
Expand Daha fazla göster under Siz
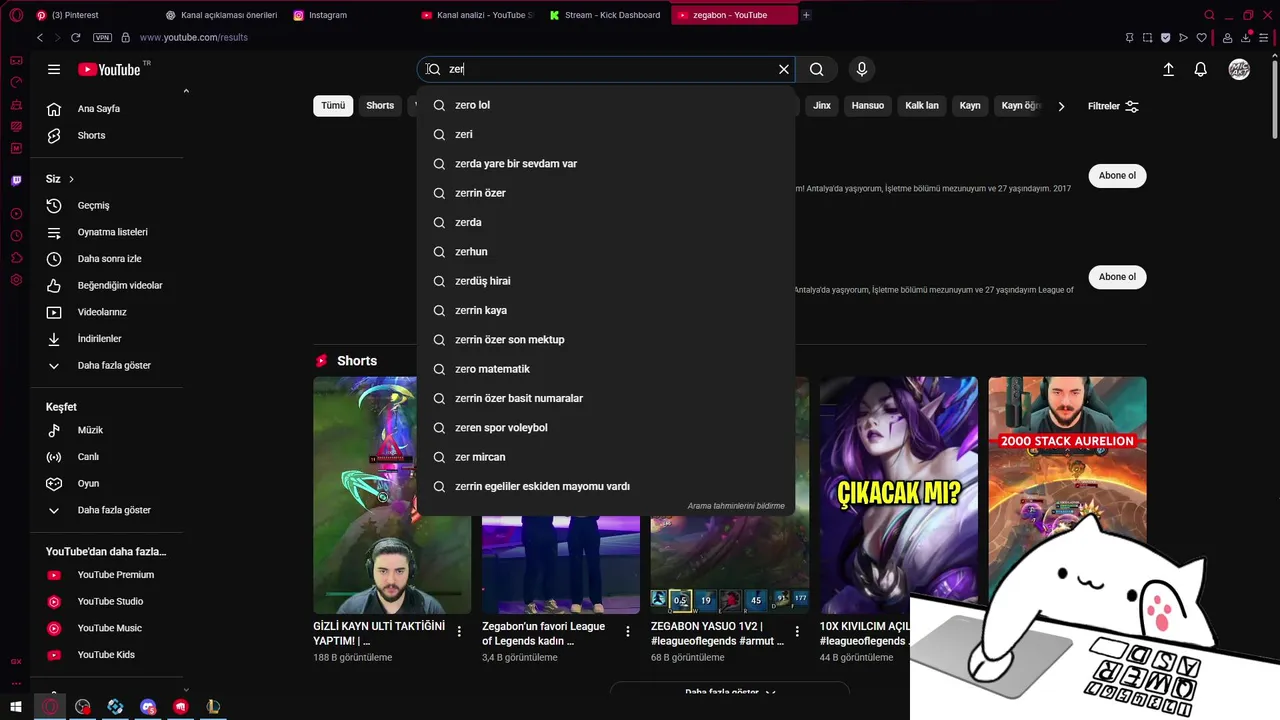point(107,365)
